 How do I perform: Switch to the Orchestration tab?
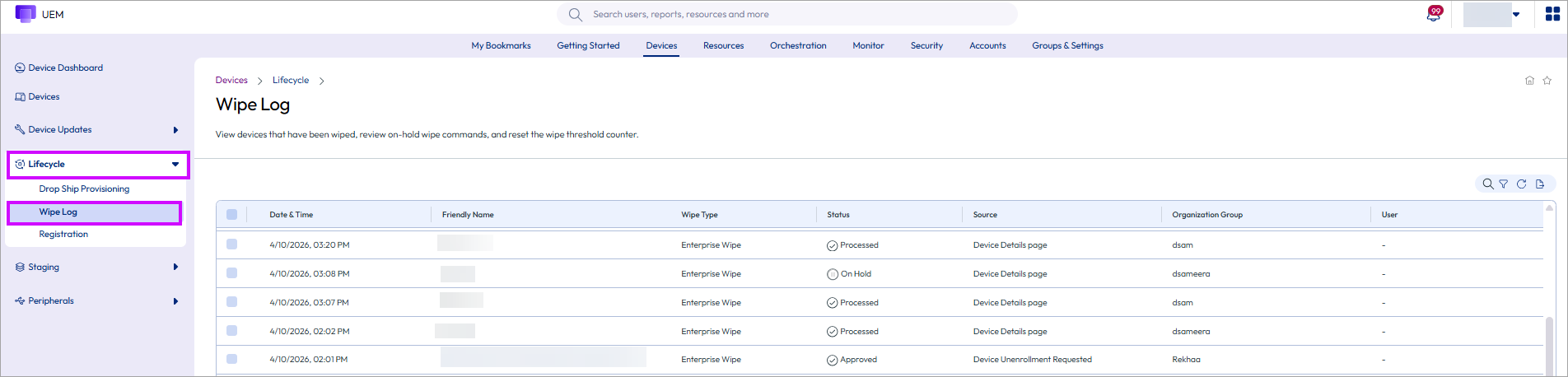[x=798, y=45]
